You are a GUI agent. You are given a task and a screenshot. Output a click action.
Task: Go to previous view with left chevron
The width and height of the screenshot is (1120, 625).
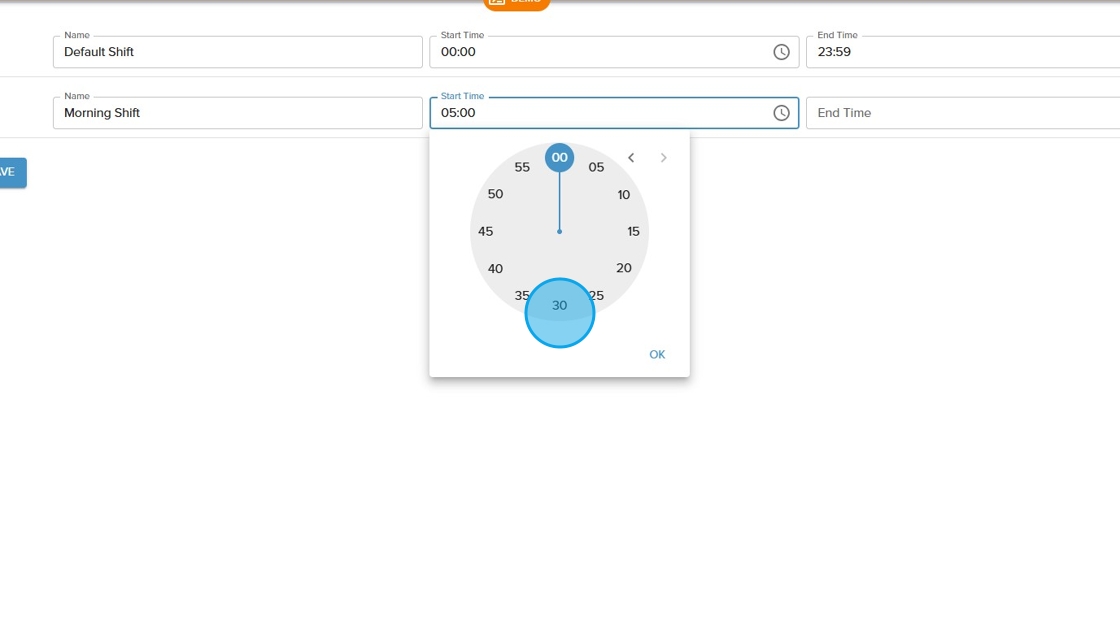(x=631, y=158)
